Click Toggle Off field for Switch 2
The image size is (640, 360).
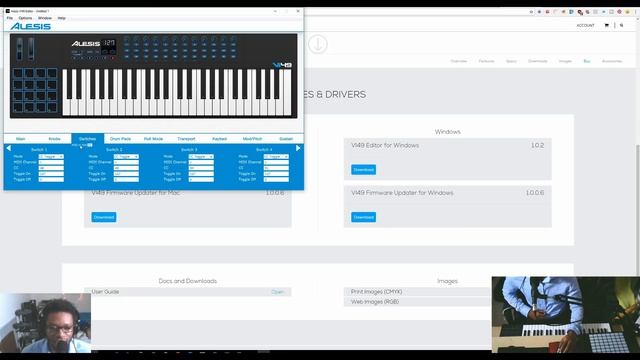126,179
